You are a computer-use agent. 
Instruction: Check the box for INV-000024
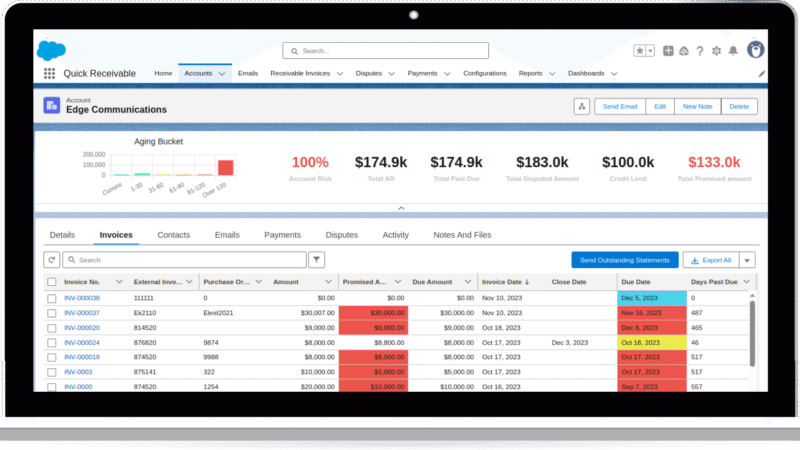[52, 343]
